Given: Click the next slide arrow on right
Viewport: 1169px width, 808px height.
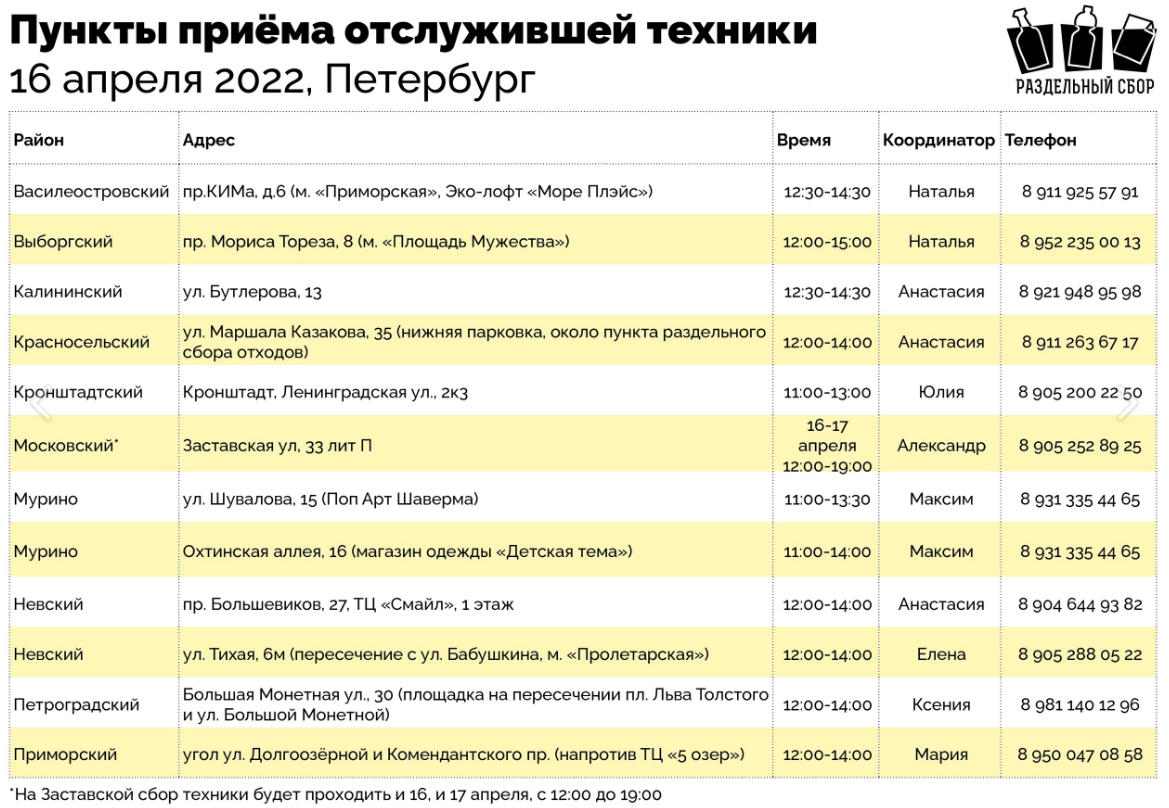Looking at the screenshot, I should [x=1127, y=405].
